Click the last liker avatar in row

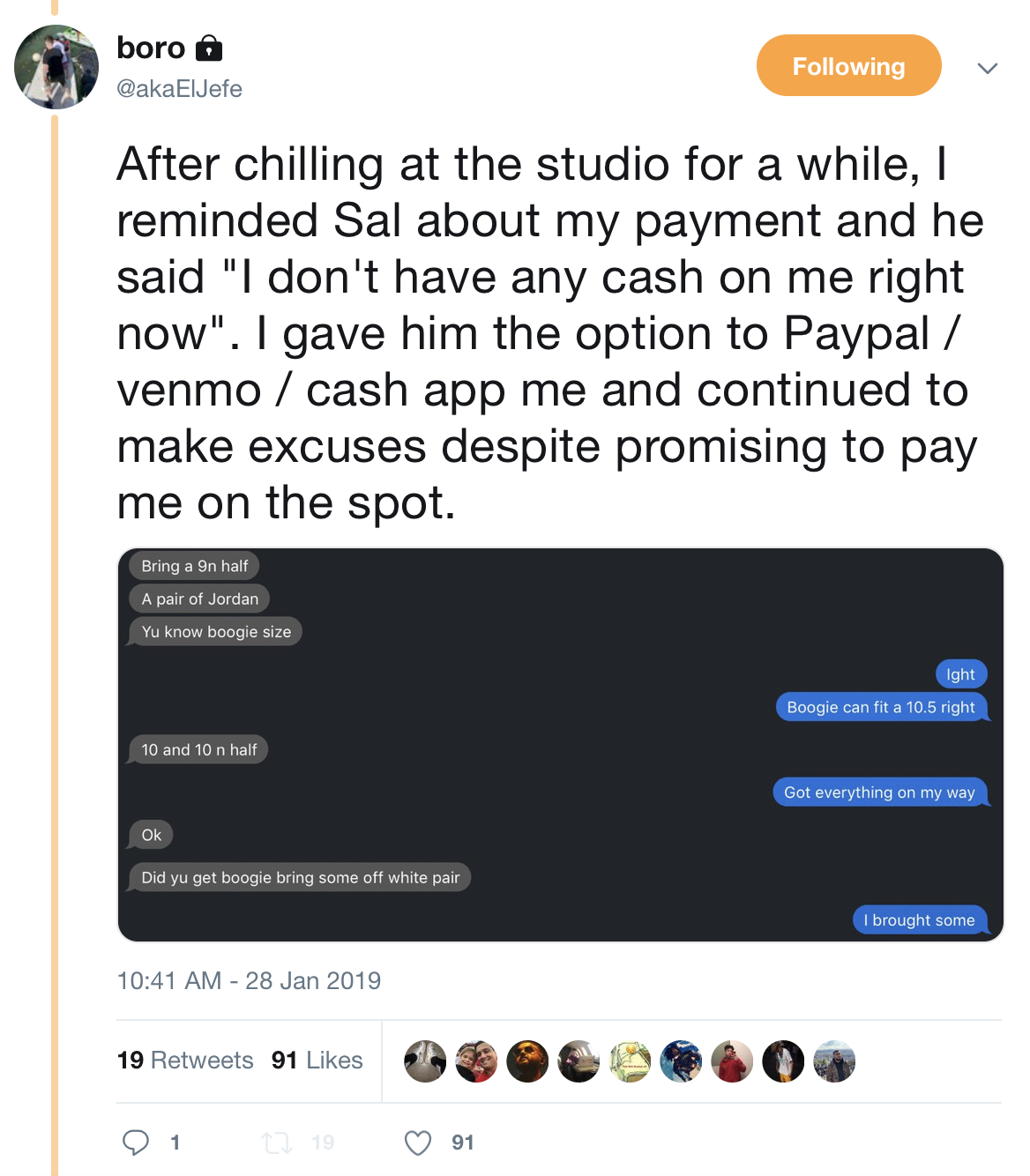[834, 1061]
